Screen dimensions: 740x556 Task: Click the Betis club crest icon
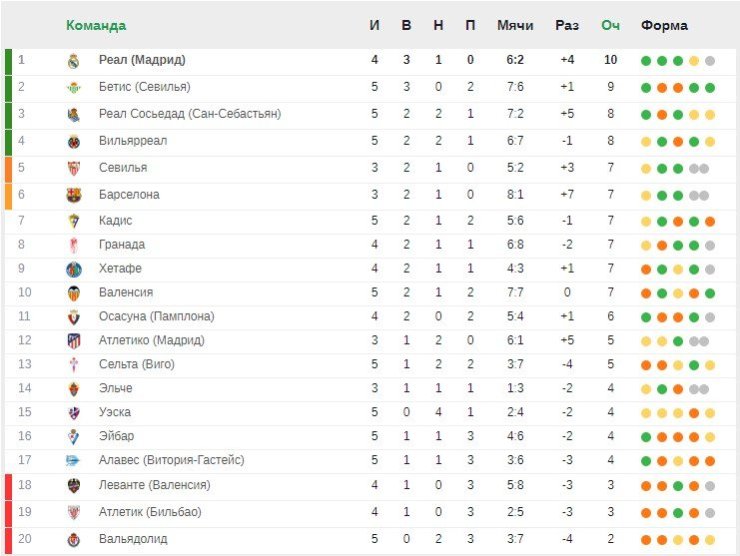click(x=74, y=88)
